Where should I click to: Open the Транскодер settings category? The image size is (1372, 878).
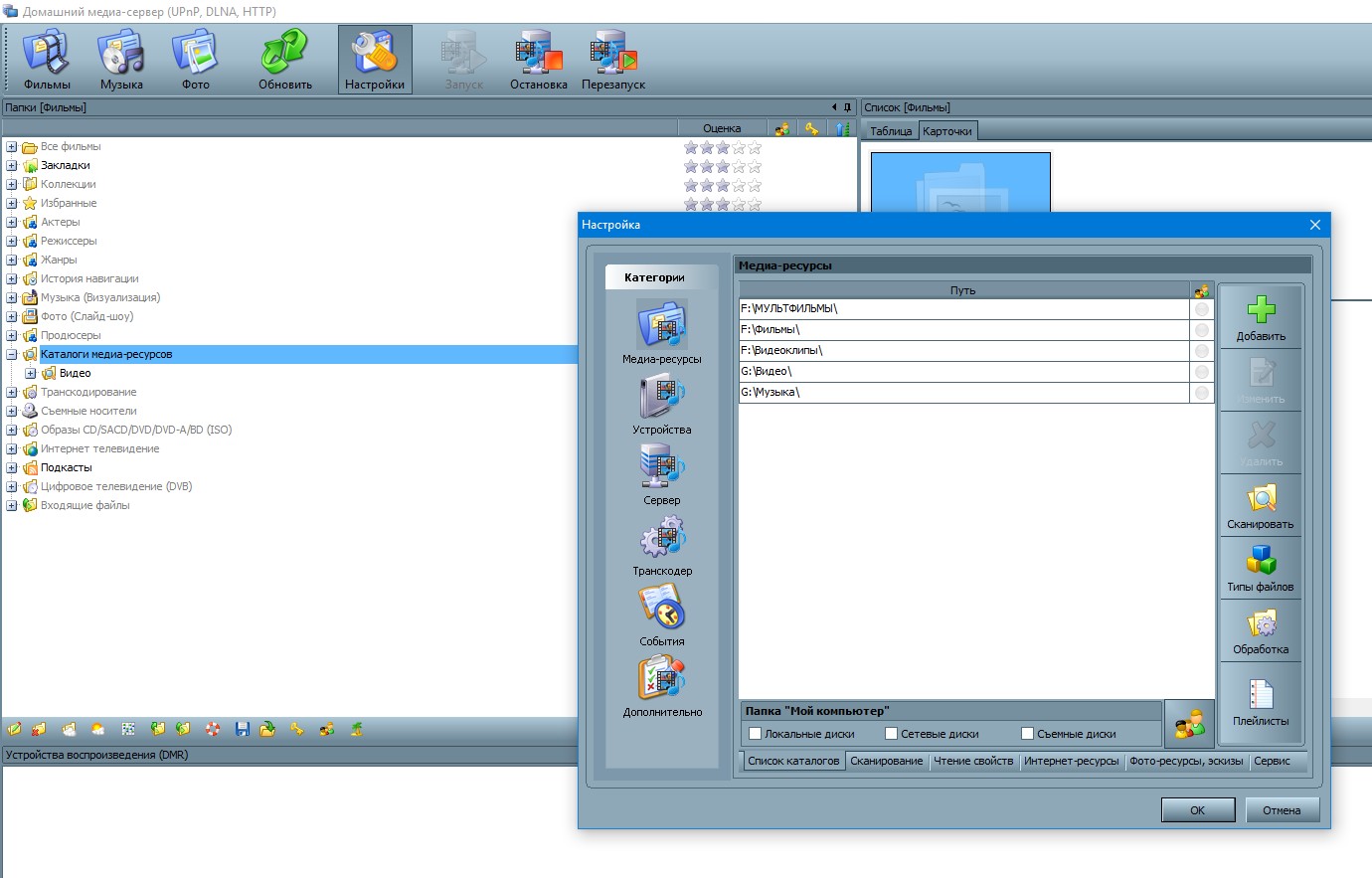point(661,546)
